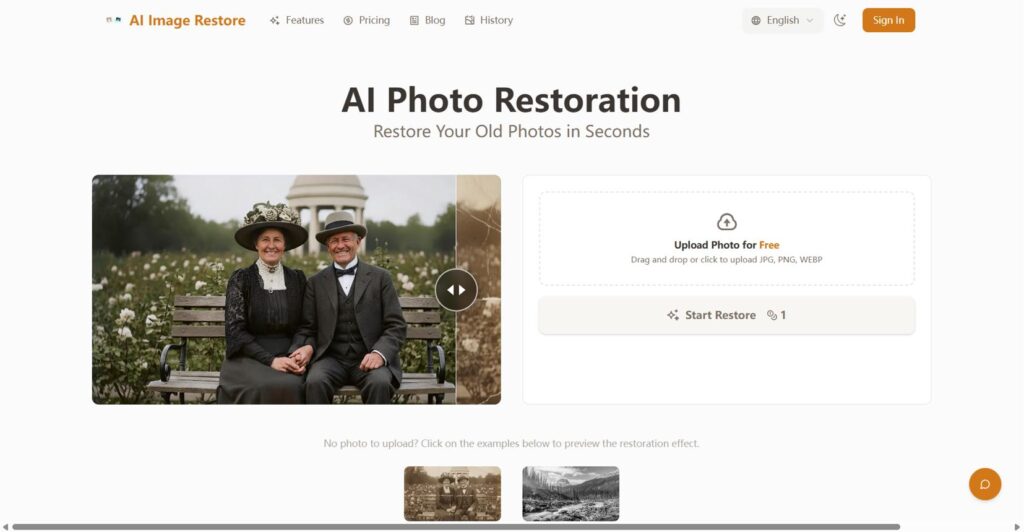
Task: Click the scrollbar's right arrow
Action: [1017, 527]
